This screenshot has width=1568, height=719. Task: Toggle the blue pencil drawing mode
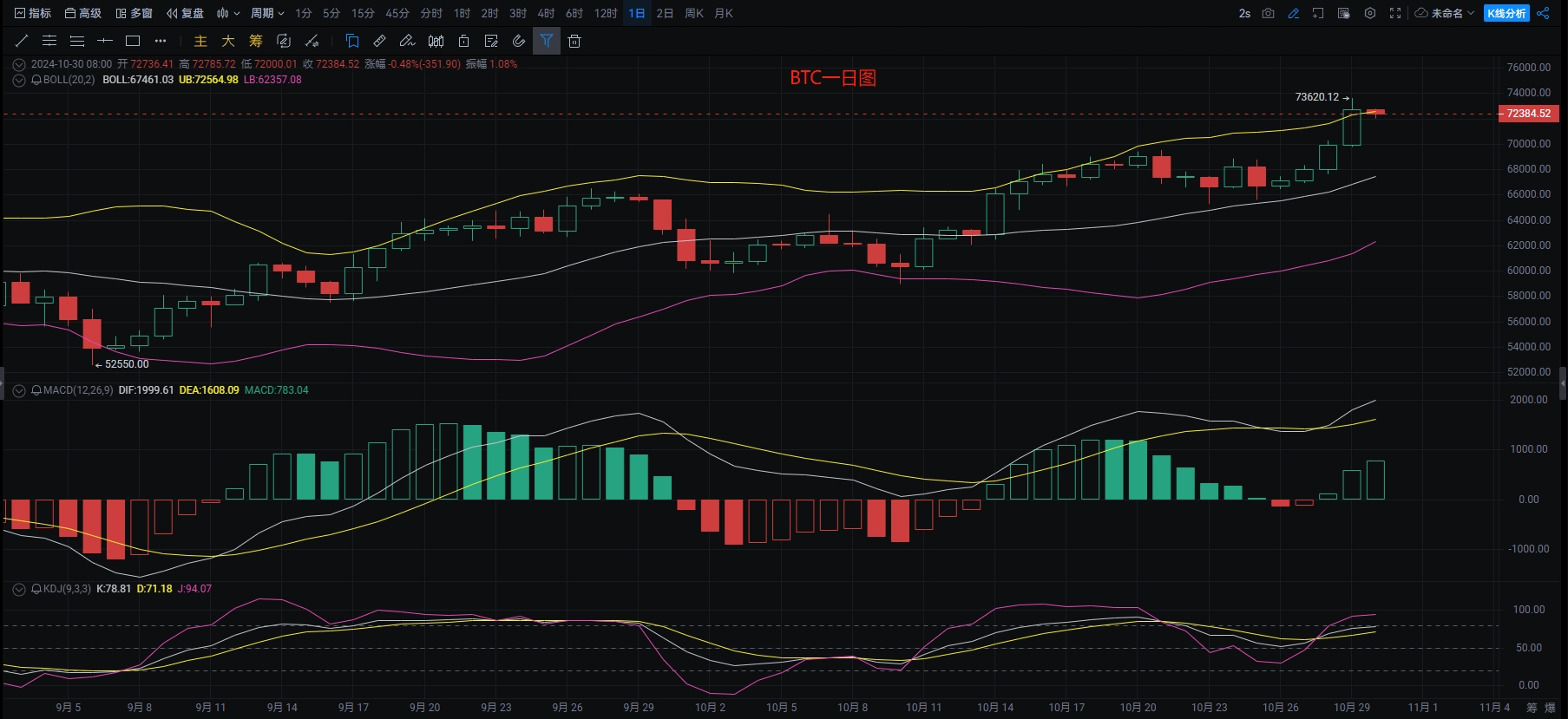pyautogui.click(x=1293, y=13)
